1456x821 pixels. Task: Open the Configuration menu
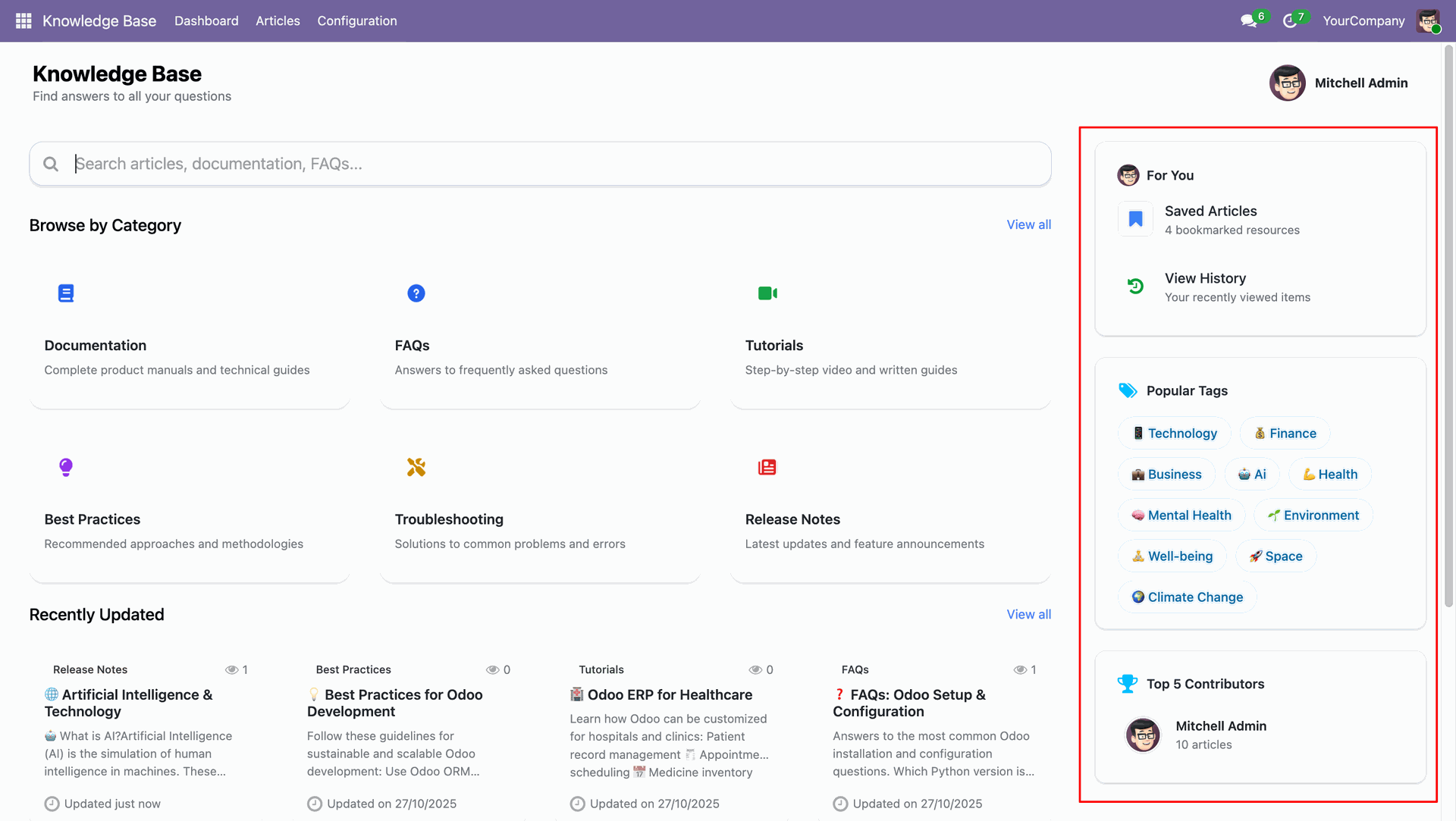356,20
